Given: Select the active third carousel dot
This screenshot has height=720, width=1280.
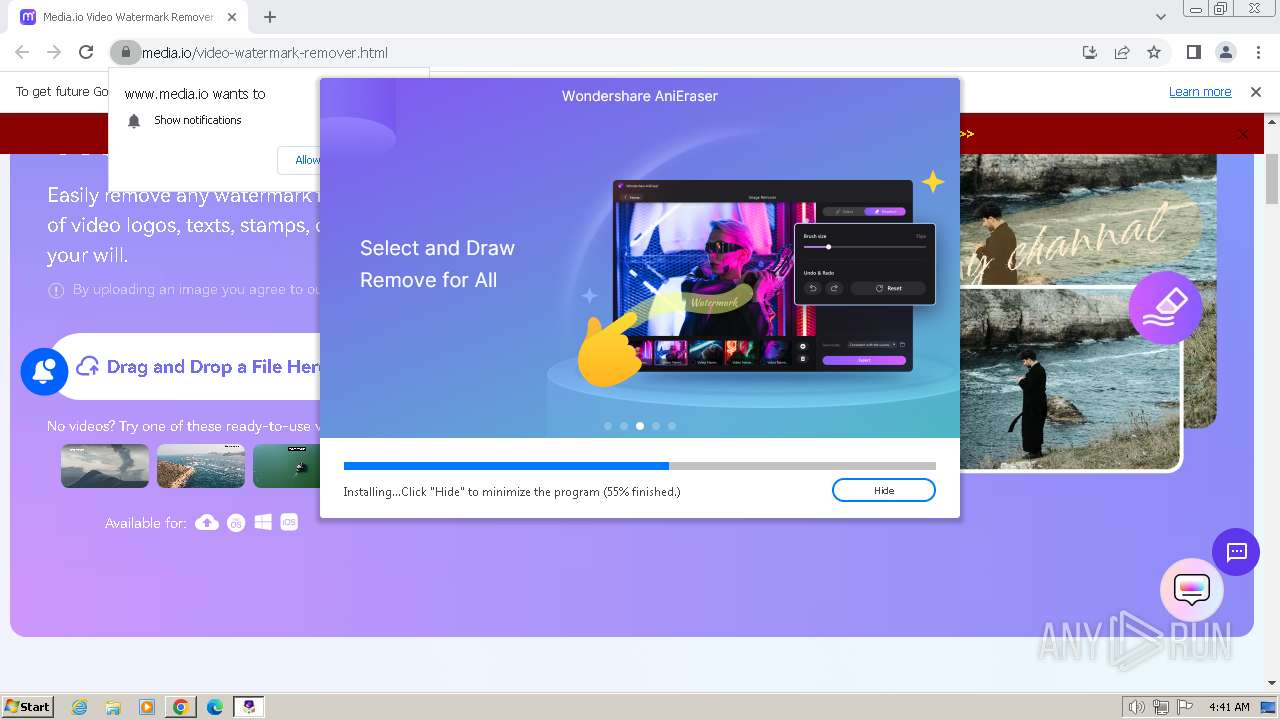Looking at the screenshot, I should click(640, 426).
